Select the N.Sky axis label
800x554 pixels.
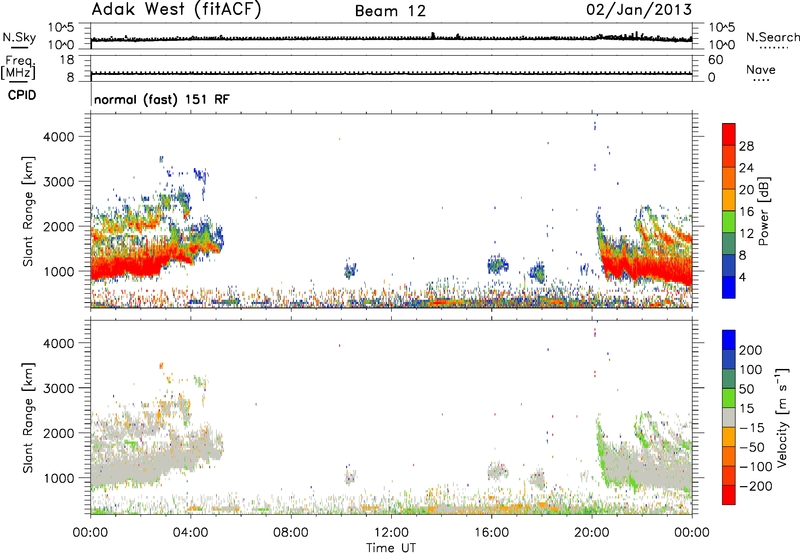click(x=19, y=37)
